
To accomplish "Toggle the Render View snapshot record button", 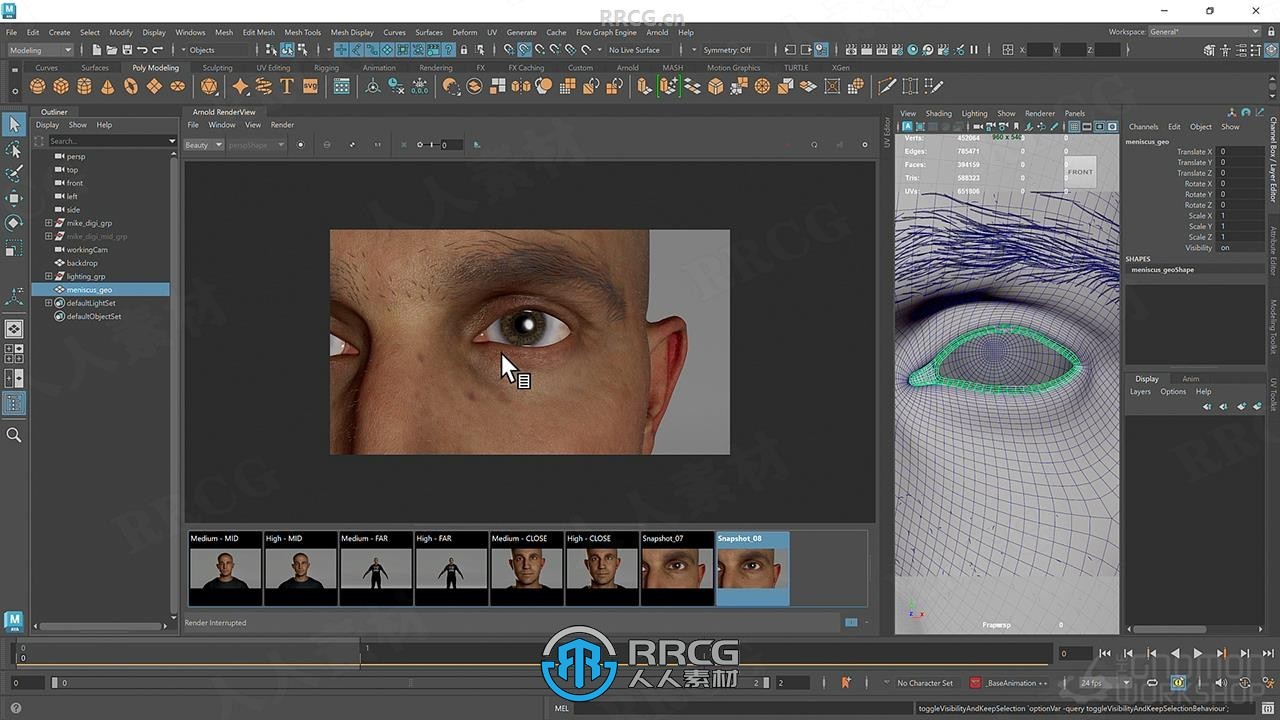I will click(301, 145).
